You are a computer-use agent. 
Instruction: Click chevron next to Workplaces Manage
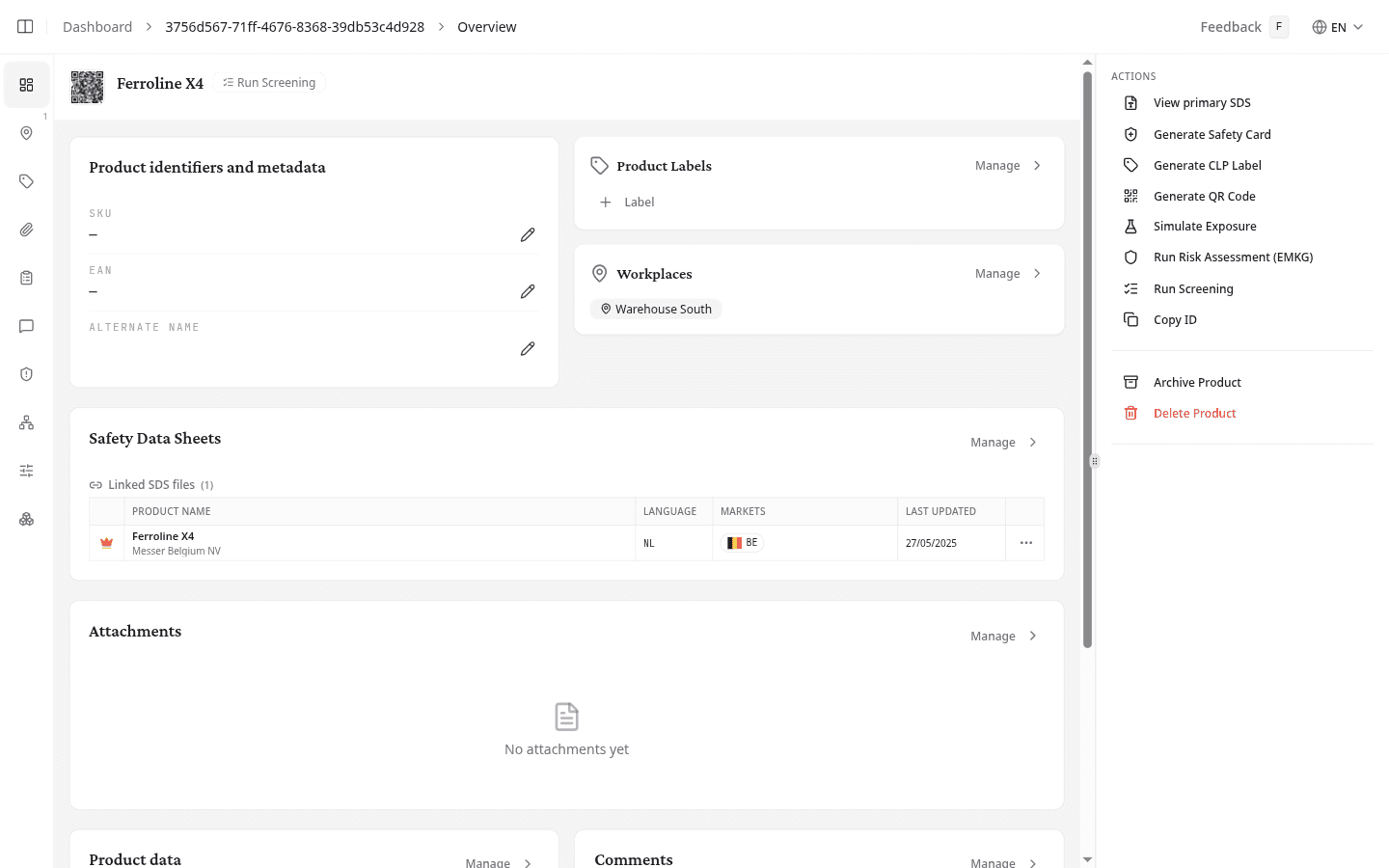click(1037, 274)
